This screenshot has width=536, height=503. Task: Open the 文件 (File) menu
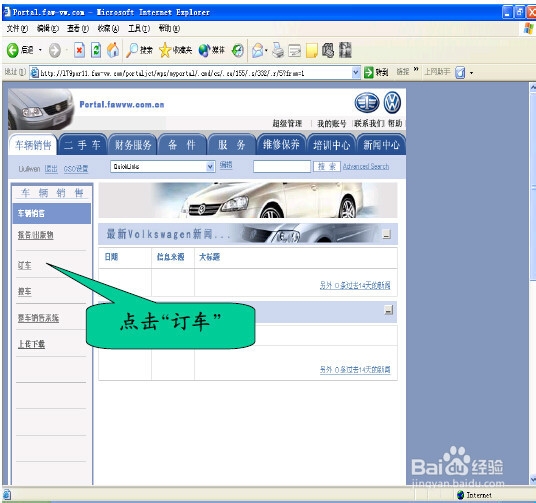coord(17,29)
